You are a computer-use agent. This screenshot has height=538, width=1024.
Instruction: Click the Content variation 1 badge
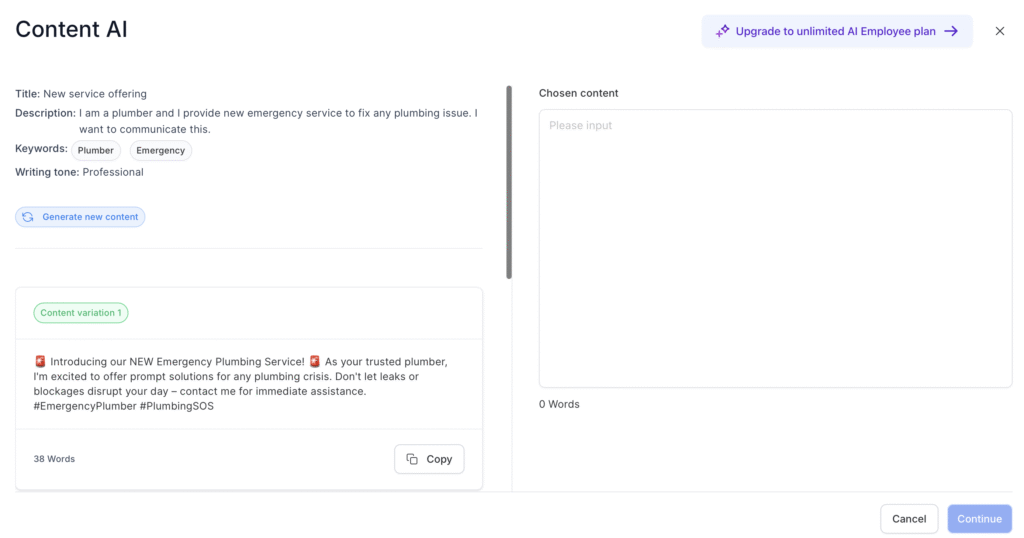pyautogui.click(x=81, y=313)
